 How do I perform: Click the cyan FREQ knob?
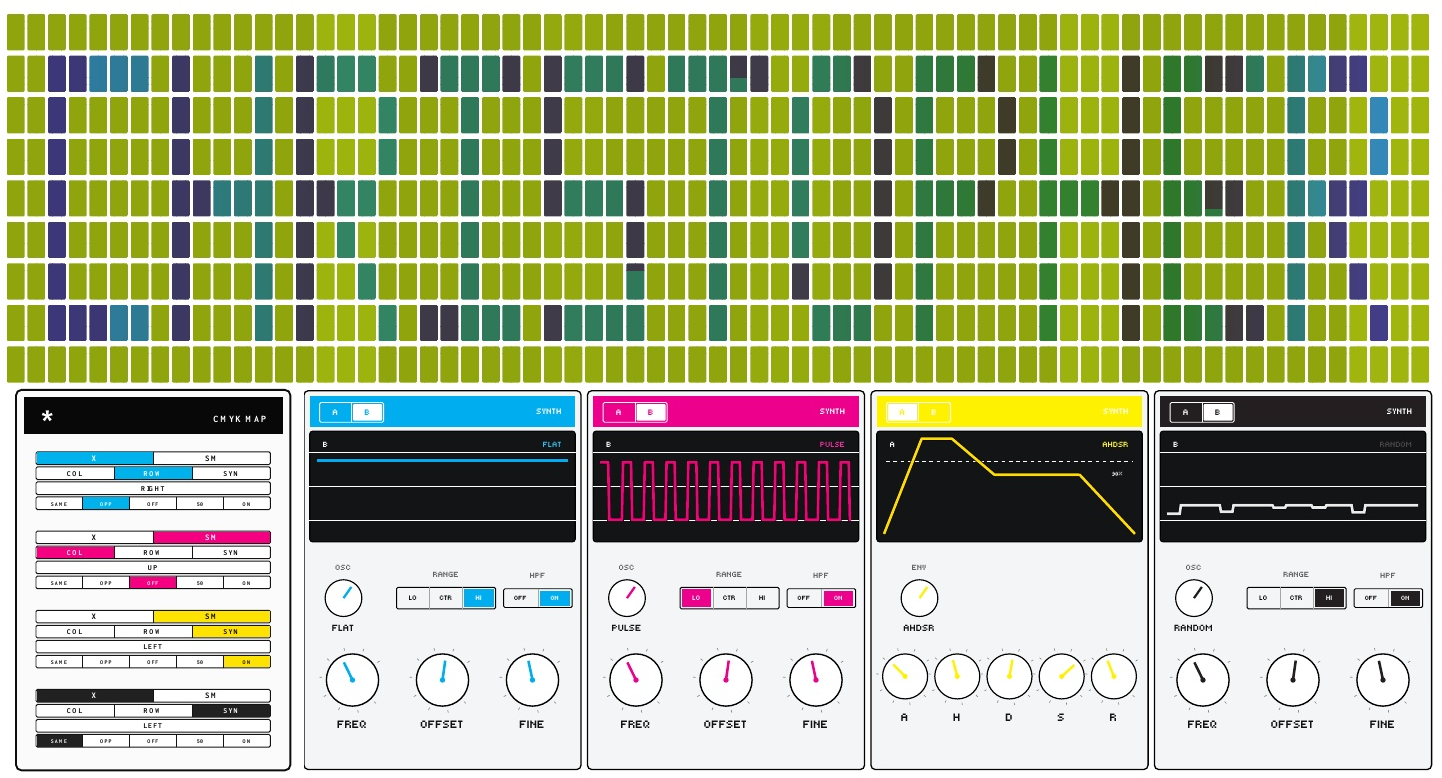pos(352,680)
